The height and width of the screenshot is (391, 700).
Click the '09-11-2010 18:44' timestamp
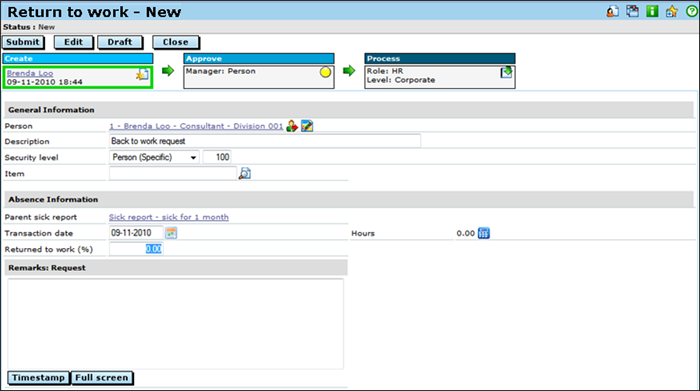45,82
